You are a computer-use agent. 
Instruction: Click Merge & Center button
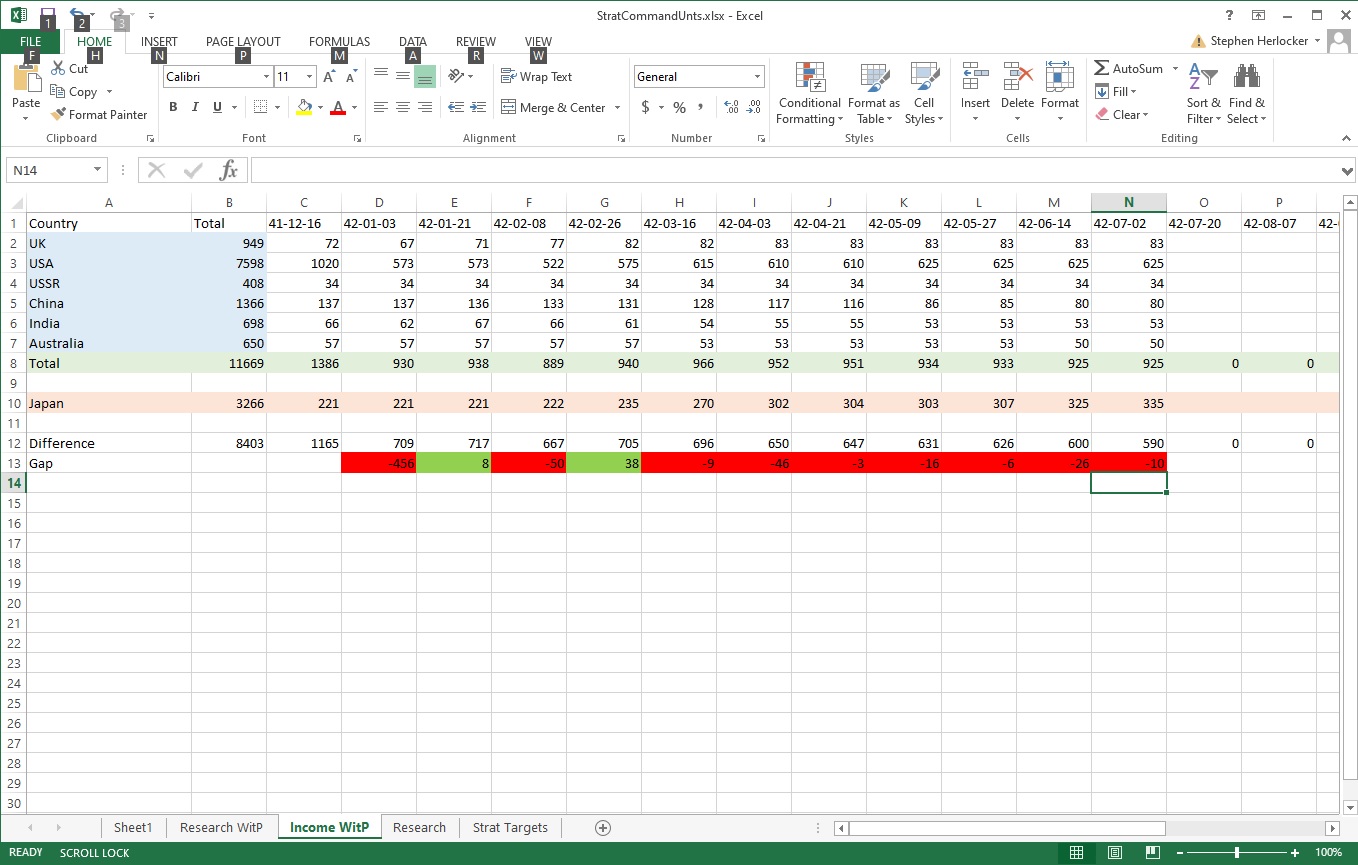553,108
